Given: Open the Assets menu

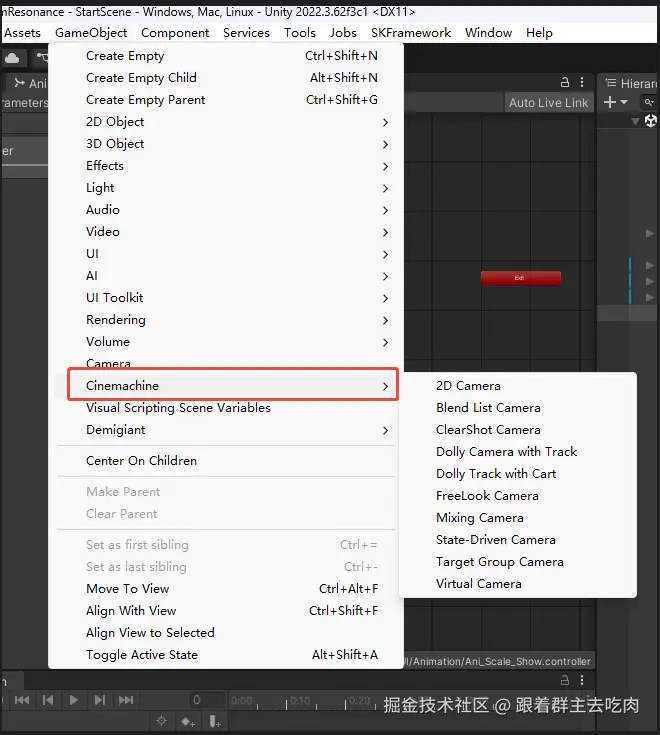Looking at the screenshot, I should click(x=22, y=33).
